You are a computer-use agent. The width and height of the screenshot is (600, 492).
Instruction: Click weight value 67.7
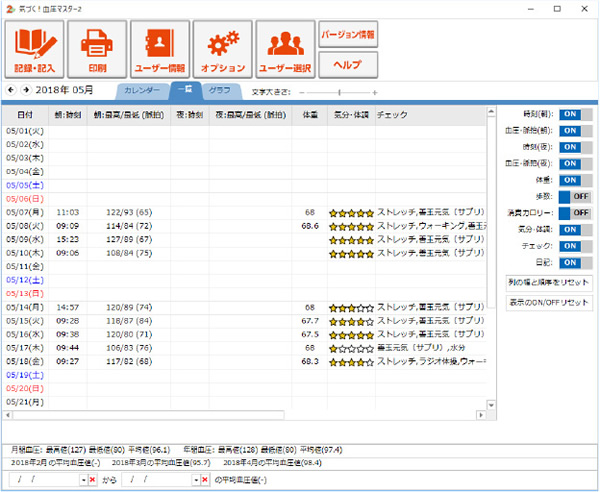coord(310,321)
